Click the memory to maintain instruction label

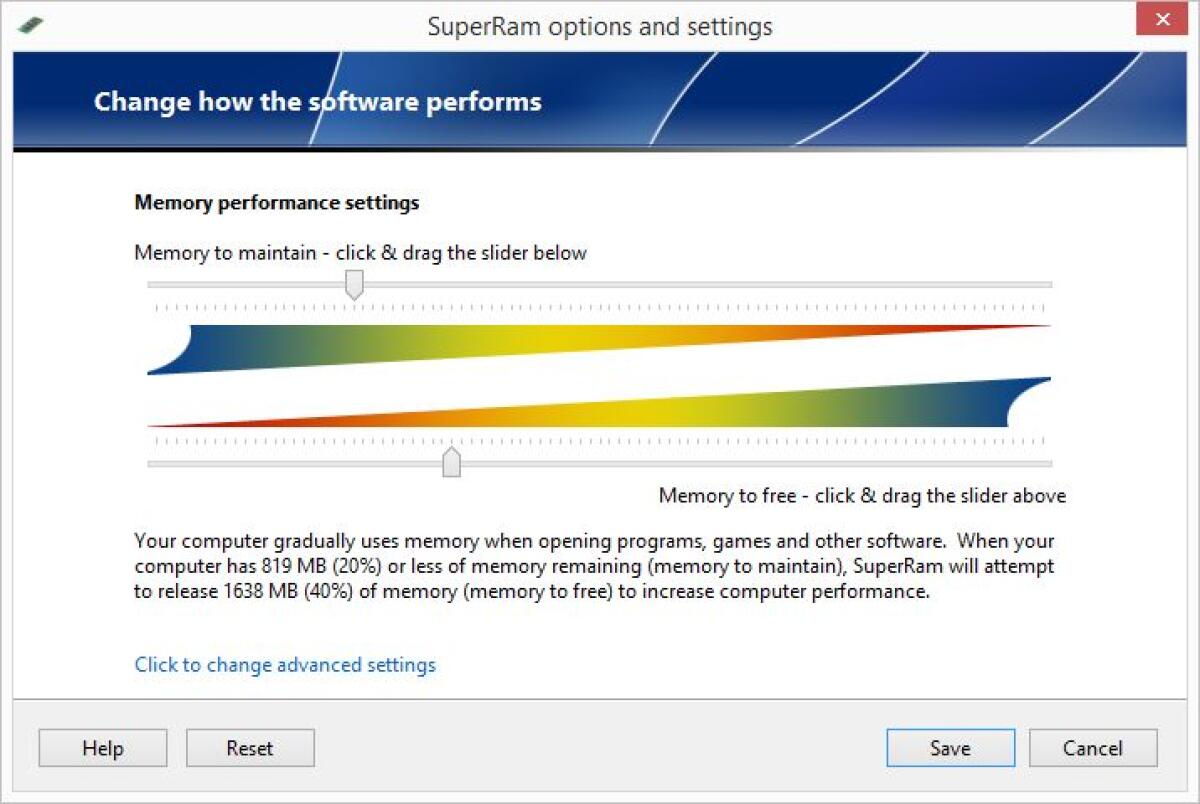(x=360, y=253)
